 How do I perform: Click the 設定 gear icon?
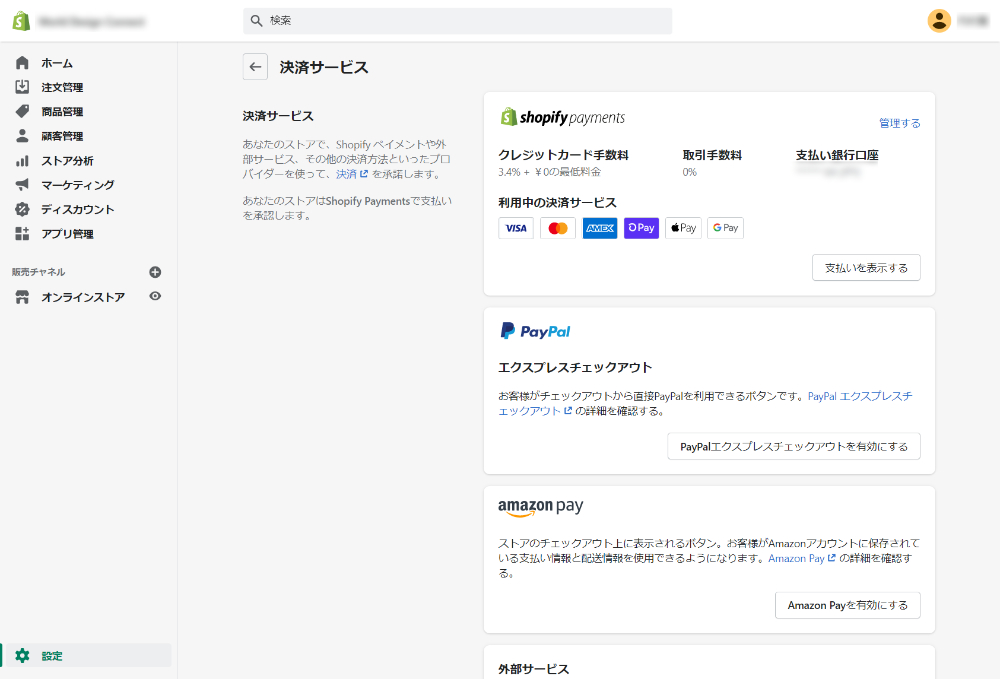22,655
